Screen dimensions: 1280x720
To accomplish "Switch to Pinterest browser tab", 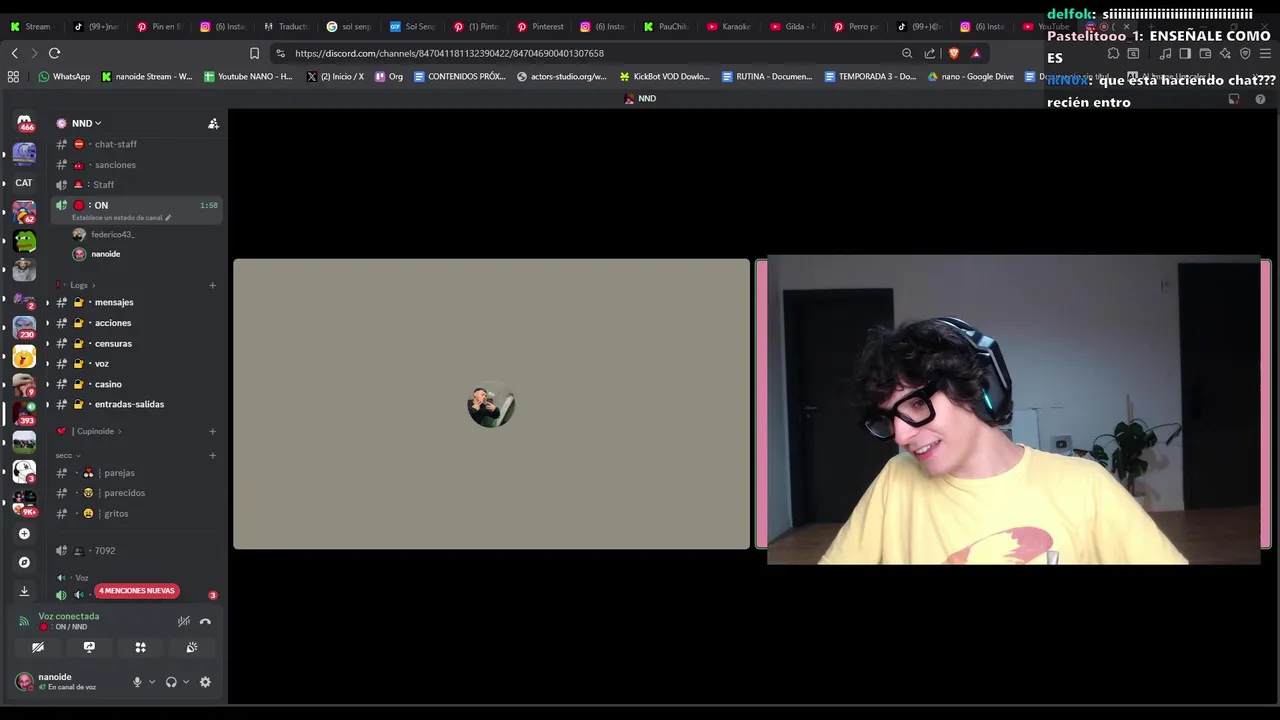I will click(540, 27).
